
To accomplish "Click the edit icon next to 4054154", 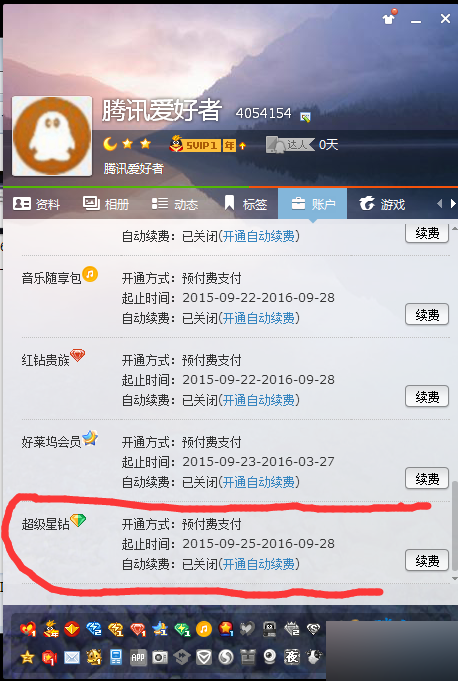I will (x=306, y=116).
